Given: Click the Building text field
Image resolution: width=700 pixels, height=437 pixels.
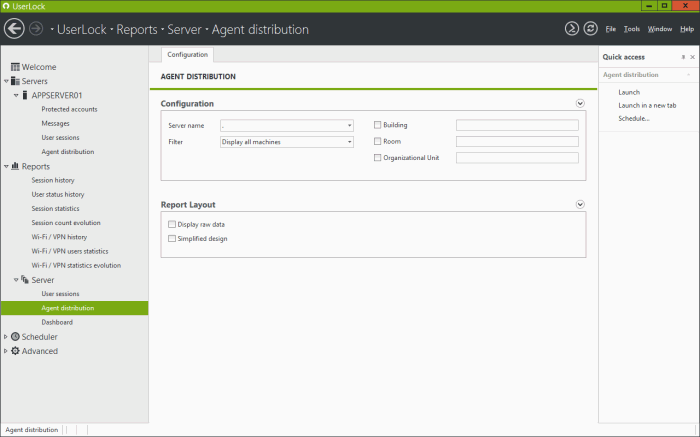Looking at the screenshot, I should pos(517,125).
